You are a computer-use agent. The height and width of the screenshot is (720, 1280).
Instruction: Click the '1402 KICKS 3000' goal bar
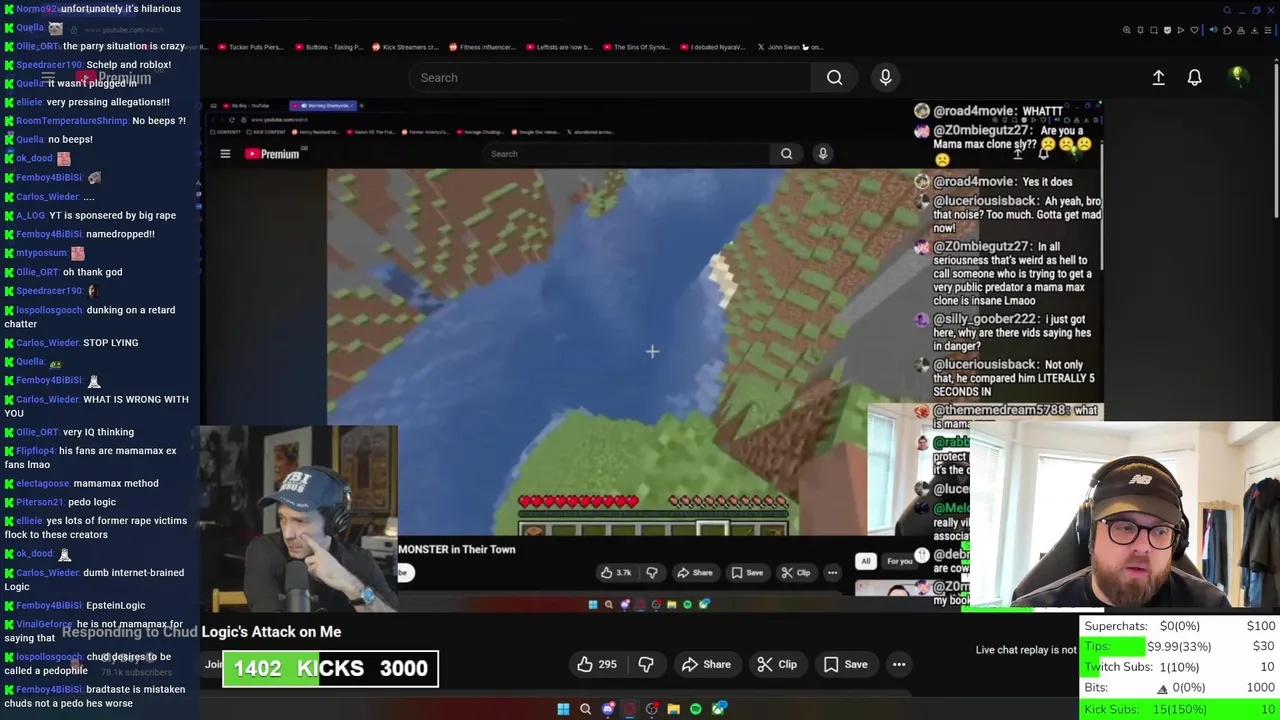tap(330, 669)
